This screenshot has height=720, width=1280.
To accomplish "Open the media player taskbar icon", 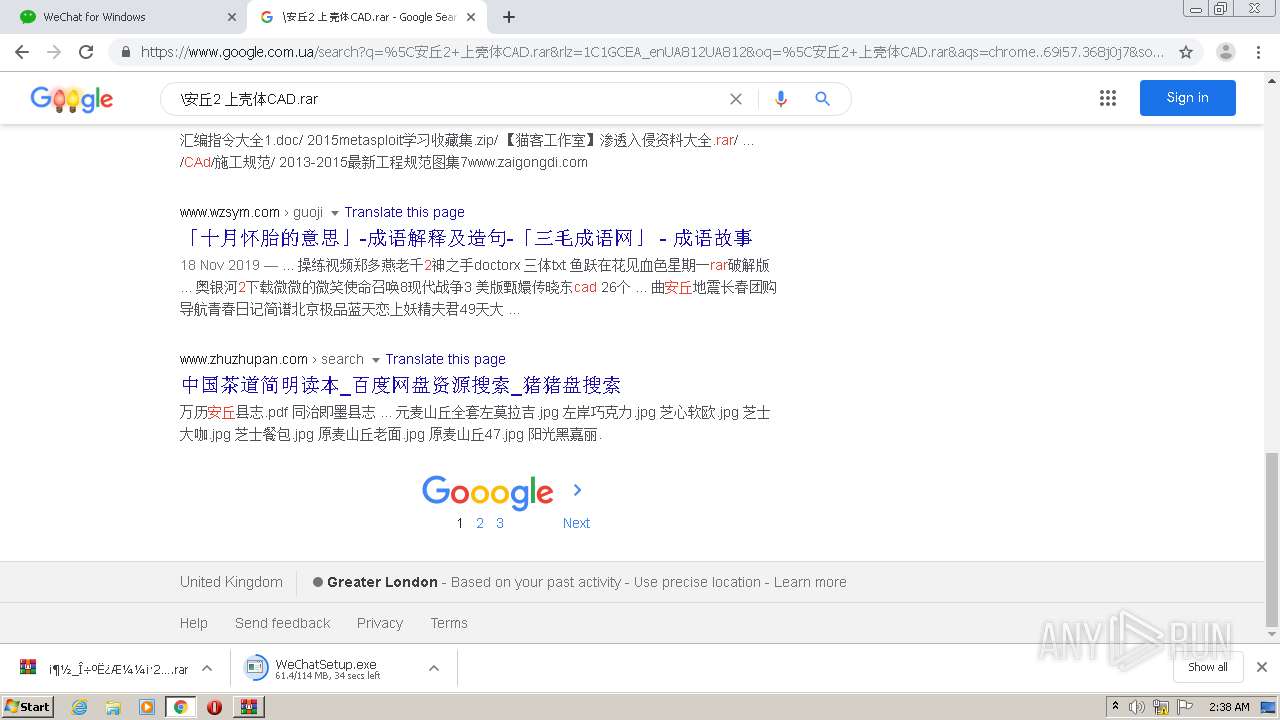I will (147, 707).
